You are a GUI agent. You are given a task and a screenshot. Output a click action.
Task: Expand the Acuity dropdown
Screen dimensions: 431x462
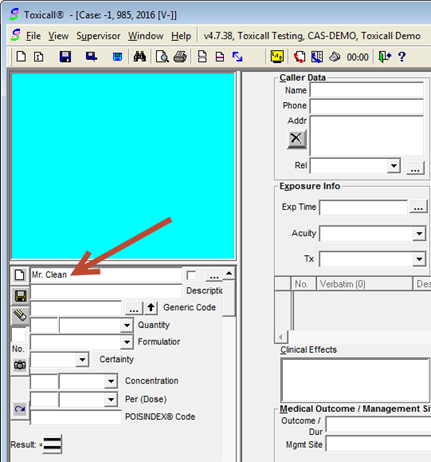click(419, 234)
